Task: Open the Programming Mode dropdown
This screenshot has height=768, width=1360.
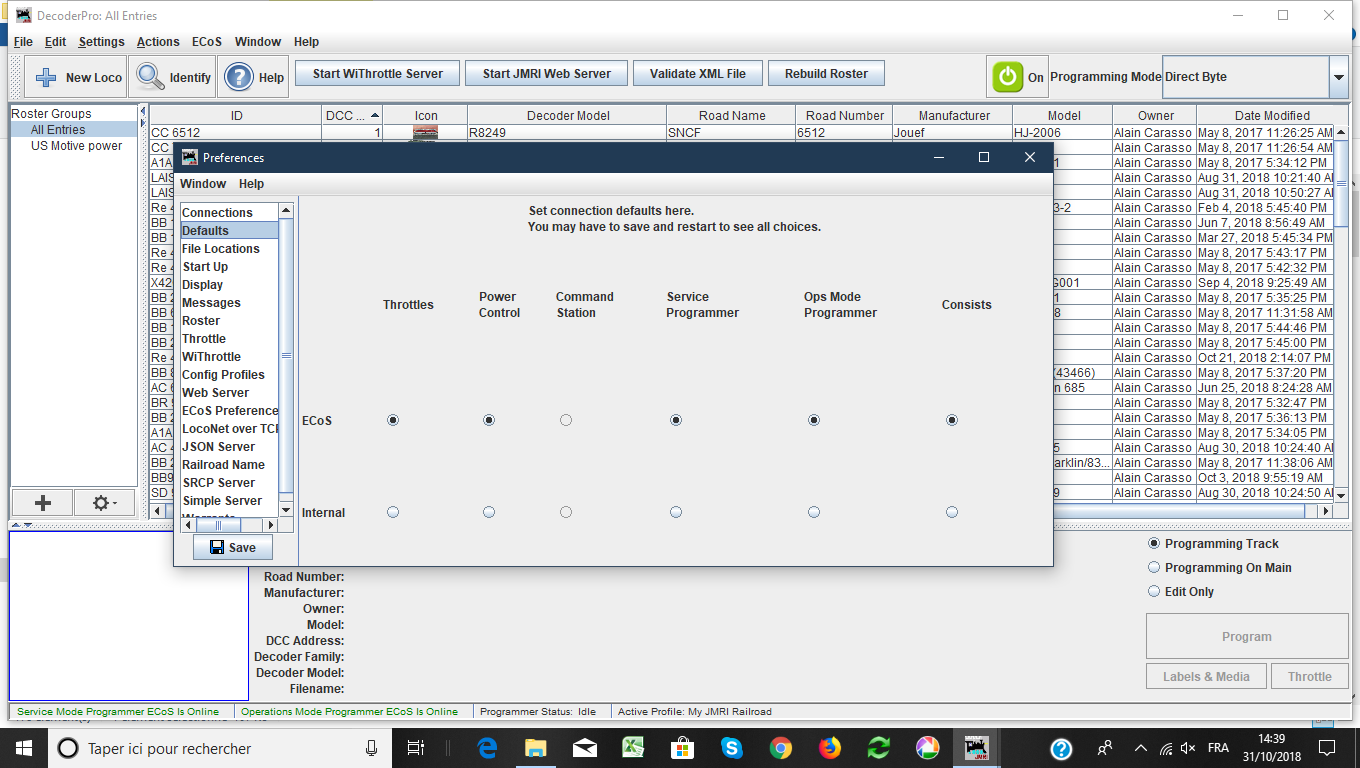Action: (x=1338, y=77)
